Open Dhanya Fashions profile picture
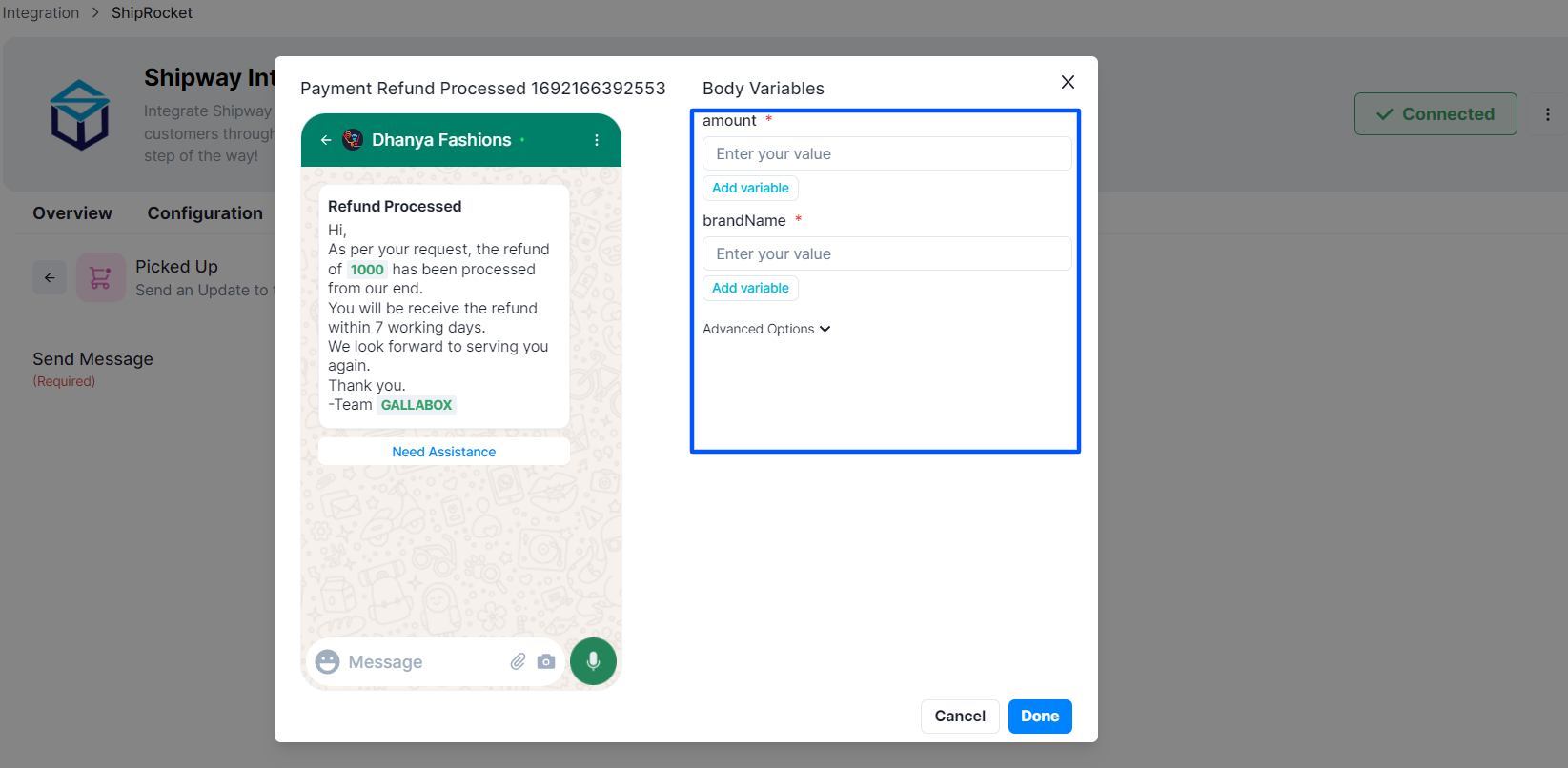 point(353,140)
